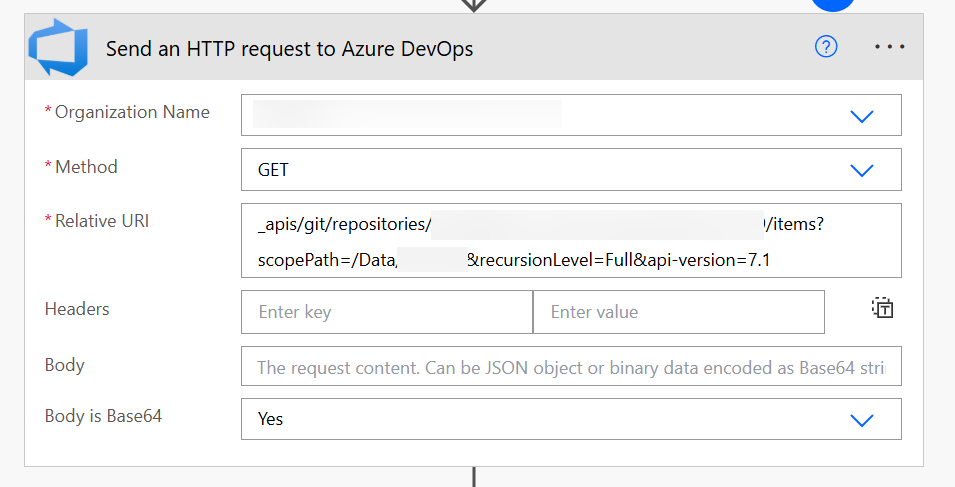Screen dimensions: 955x487
Task: Click the connector arrow above the action card
Action: tap(474, 5)
